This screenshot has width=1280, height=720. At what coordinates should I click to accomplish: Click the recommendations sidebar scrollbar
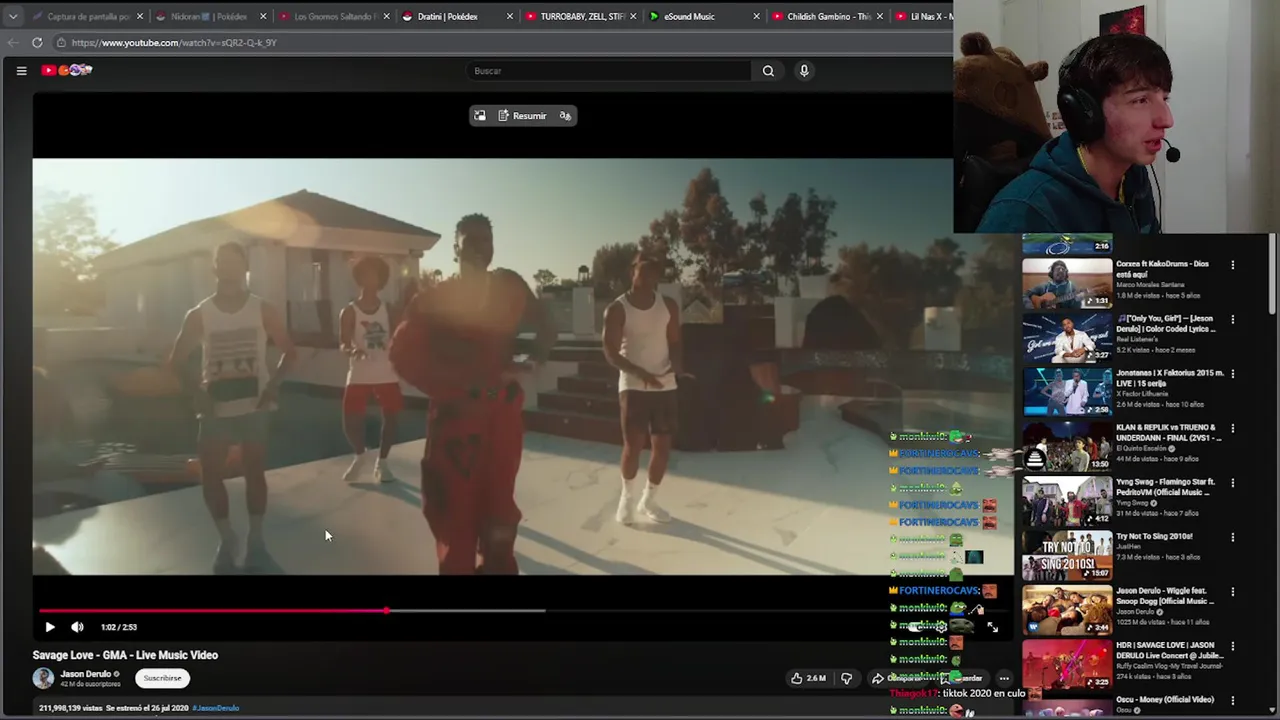click(x=1271, y=275)
